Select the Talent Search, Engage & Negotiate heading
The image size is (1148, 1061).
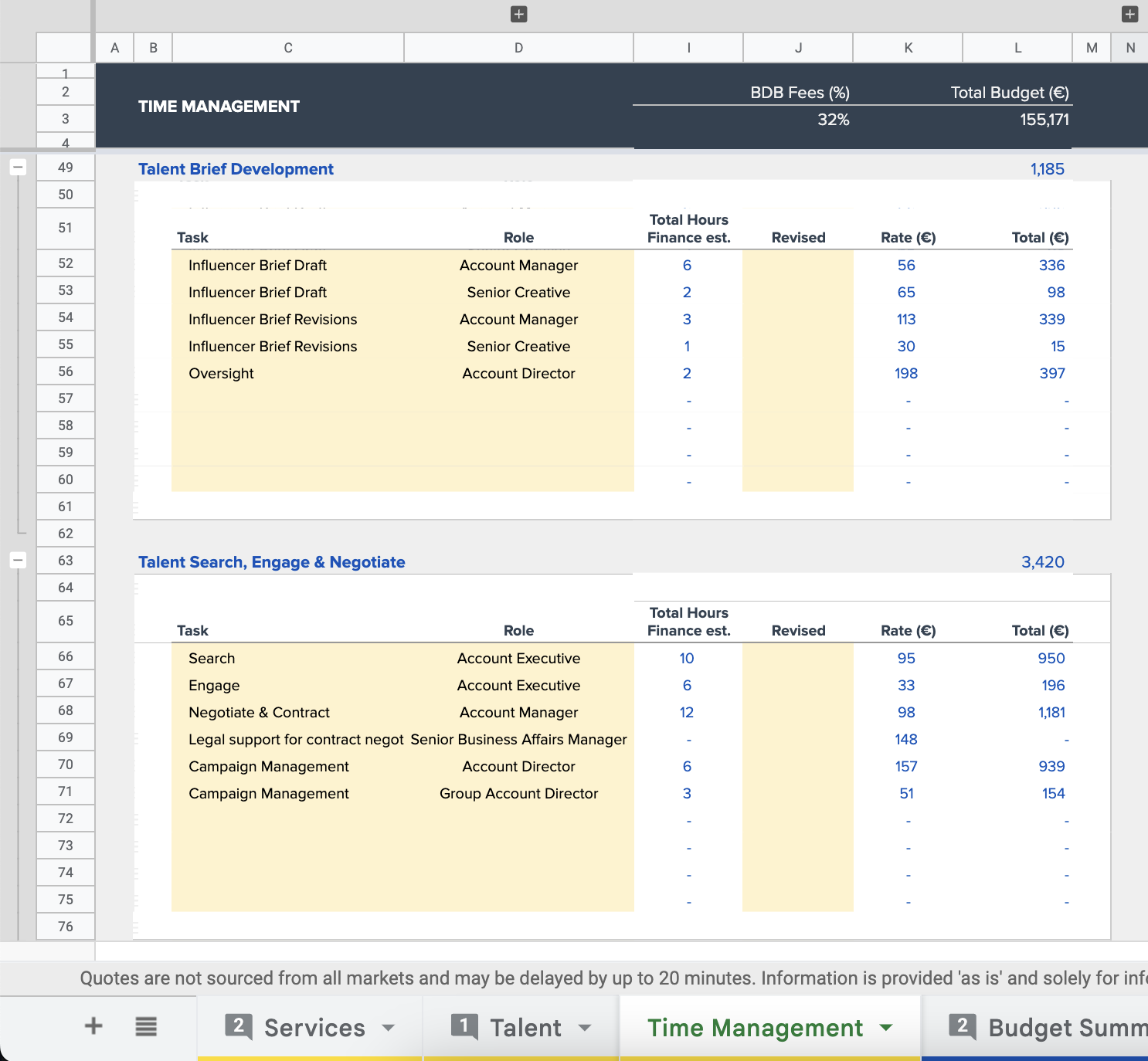click(272, 561)
